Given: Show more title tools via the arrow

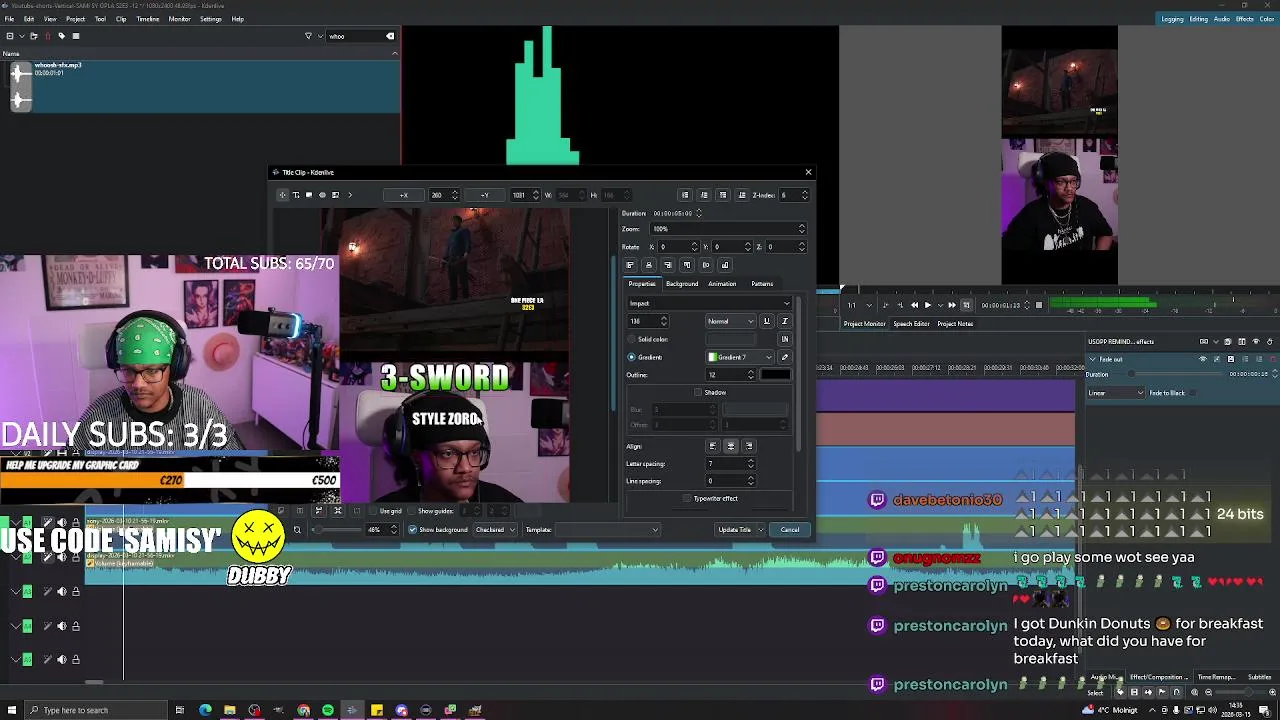Looking at the screenshot, I should coord(350,195).
